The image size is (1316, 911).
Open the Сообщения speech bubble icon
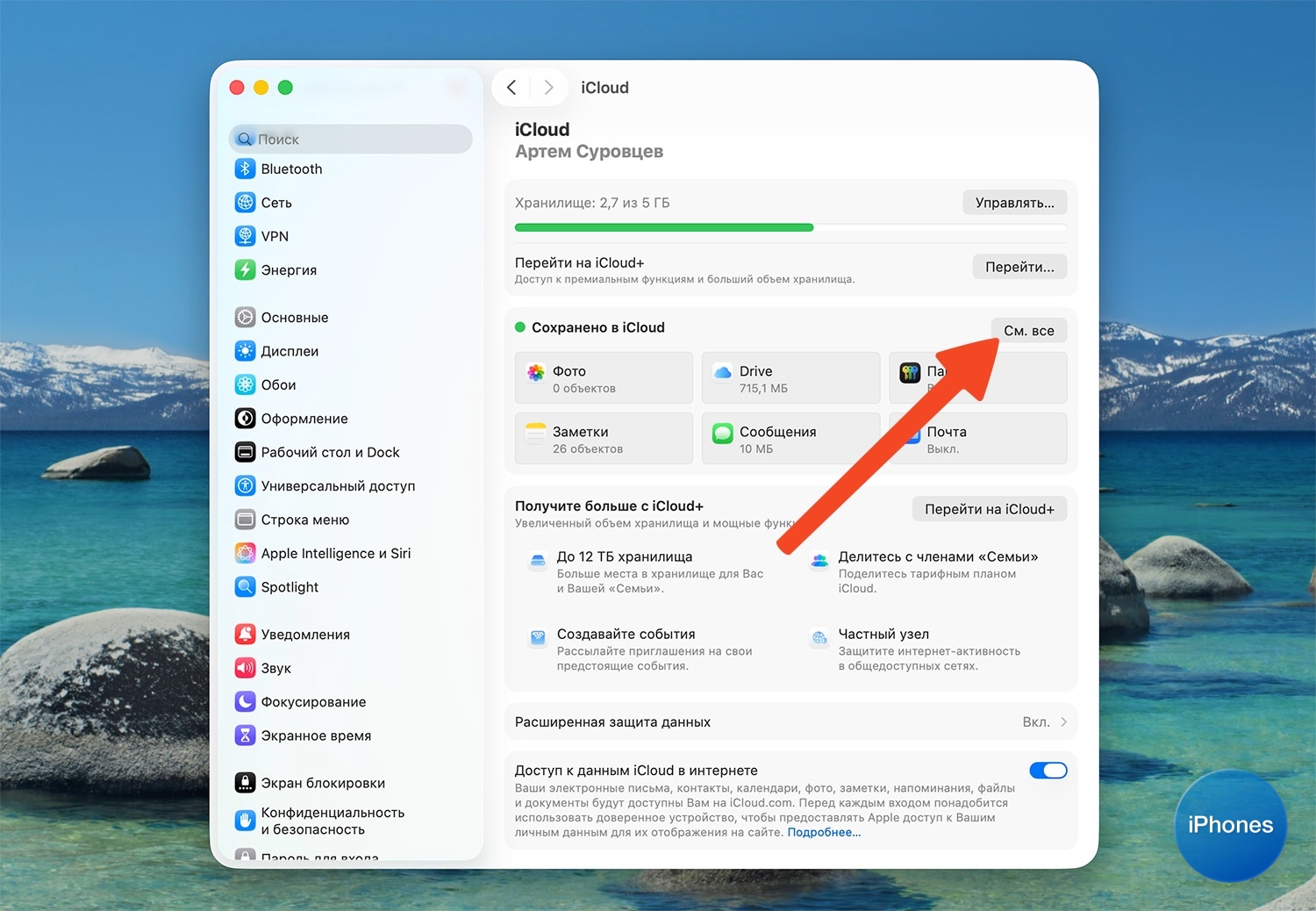[722, 433]
